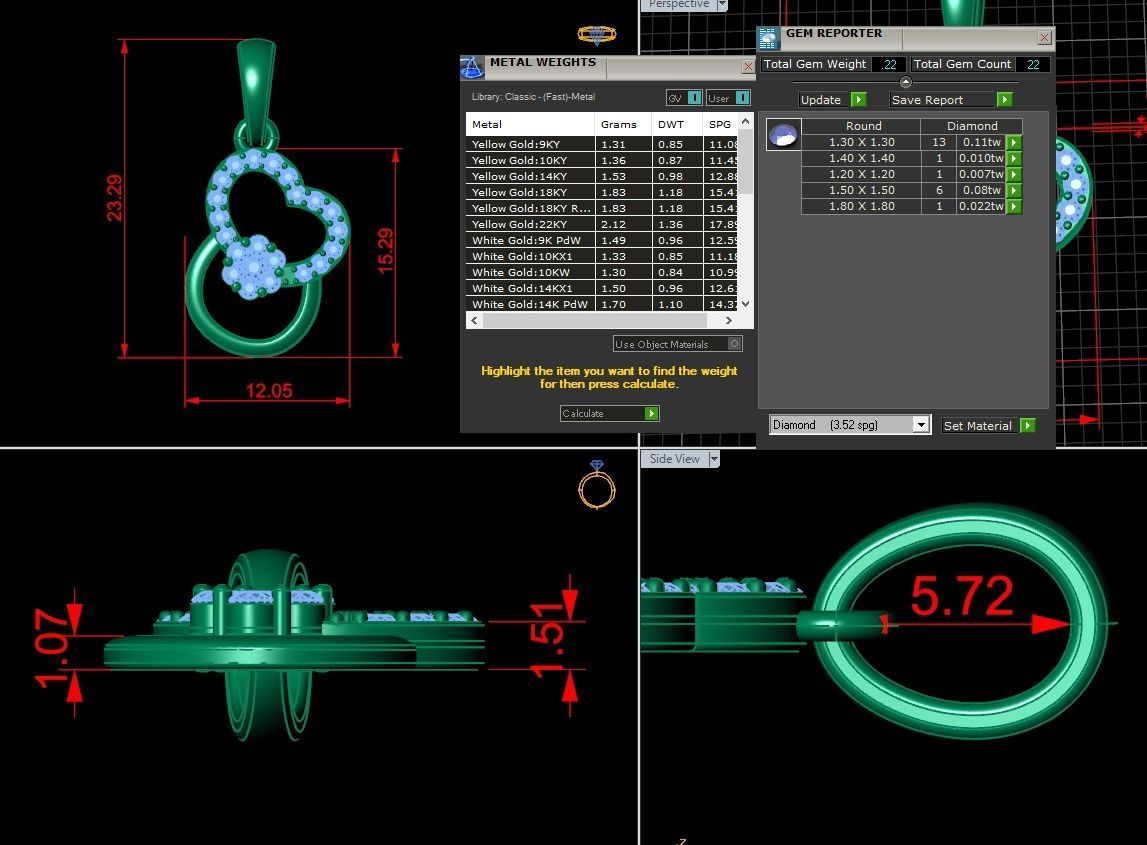Click the Round column header
This screenshot has width=1147, height=845.
[863, 126]
